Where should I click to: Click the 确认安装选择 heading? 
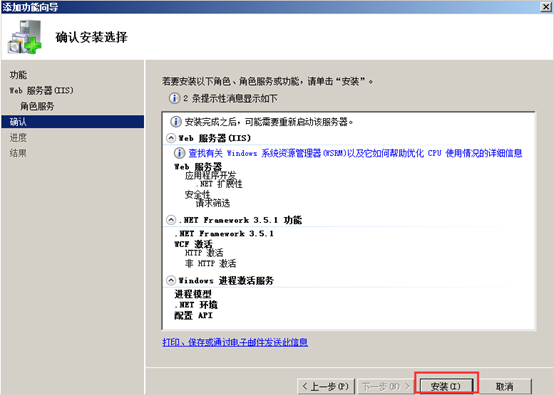click(x=92, y=37)
